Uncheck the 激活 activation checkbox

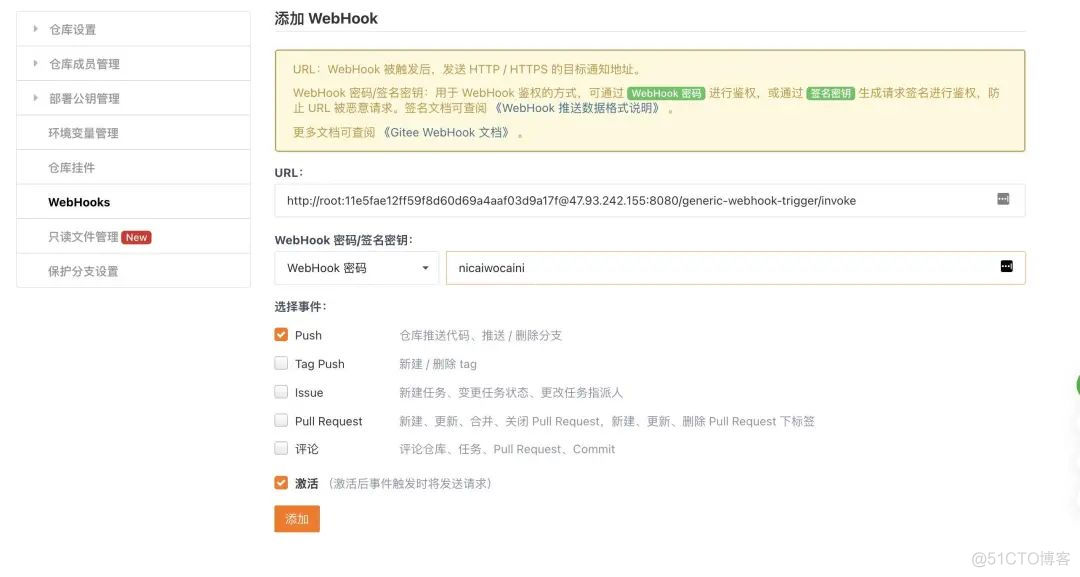click(x=281, y=482)
